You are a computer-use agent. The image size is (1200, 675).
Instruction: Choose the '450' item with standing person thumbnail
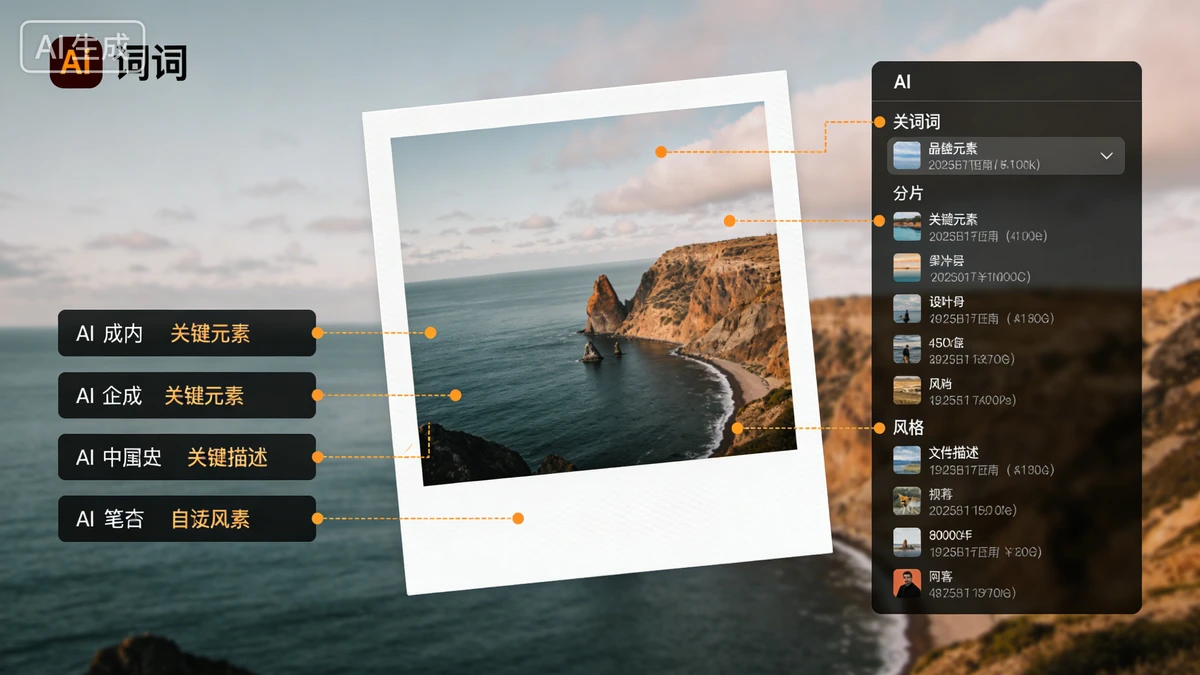907,349
